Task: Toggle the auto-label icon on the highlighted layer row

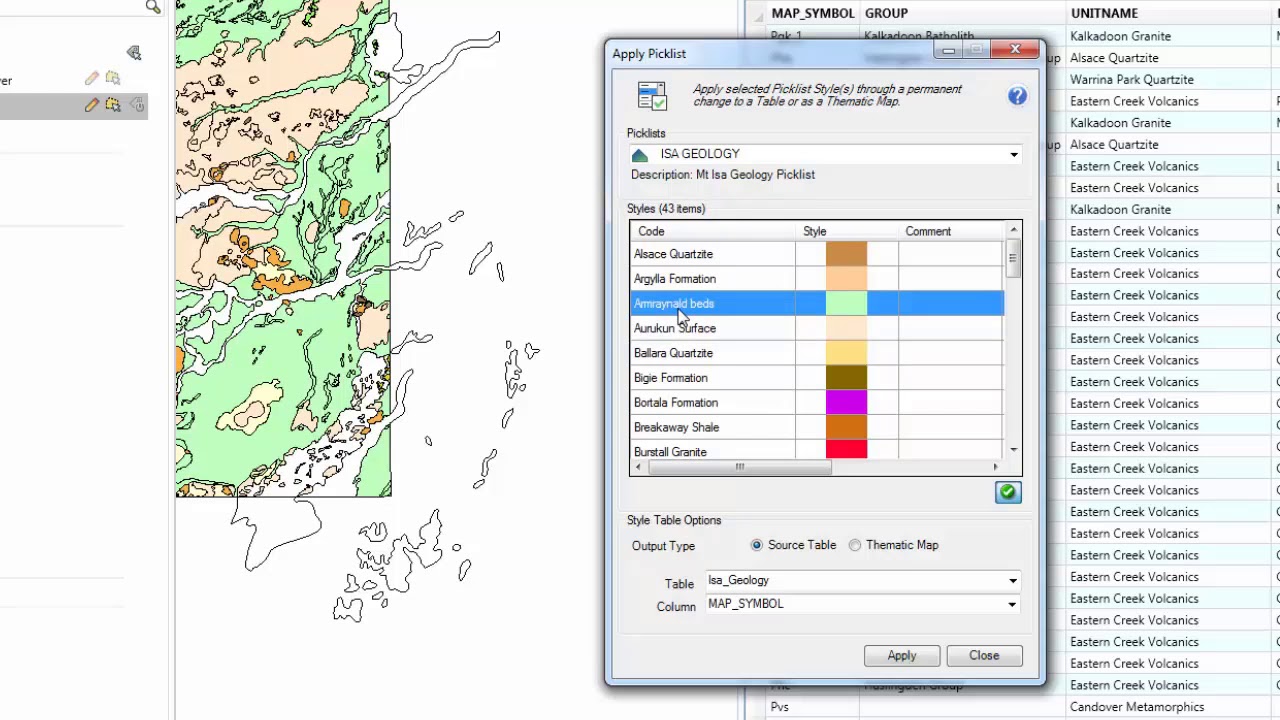Action: click(x=137, y=105)
